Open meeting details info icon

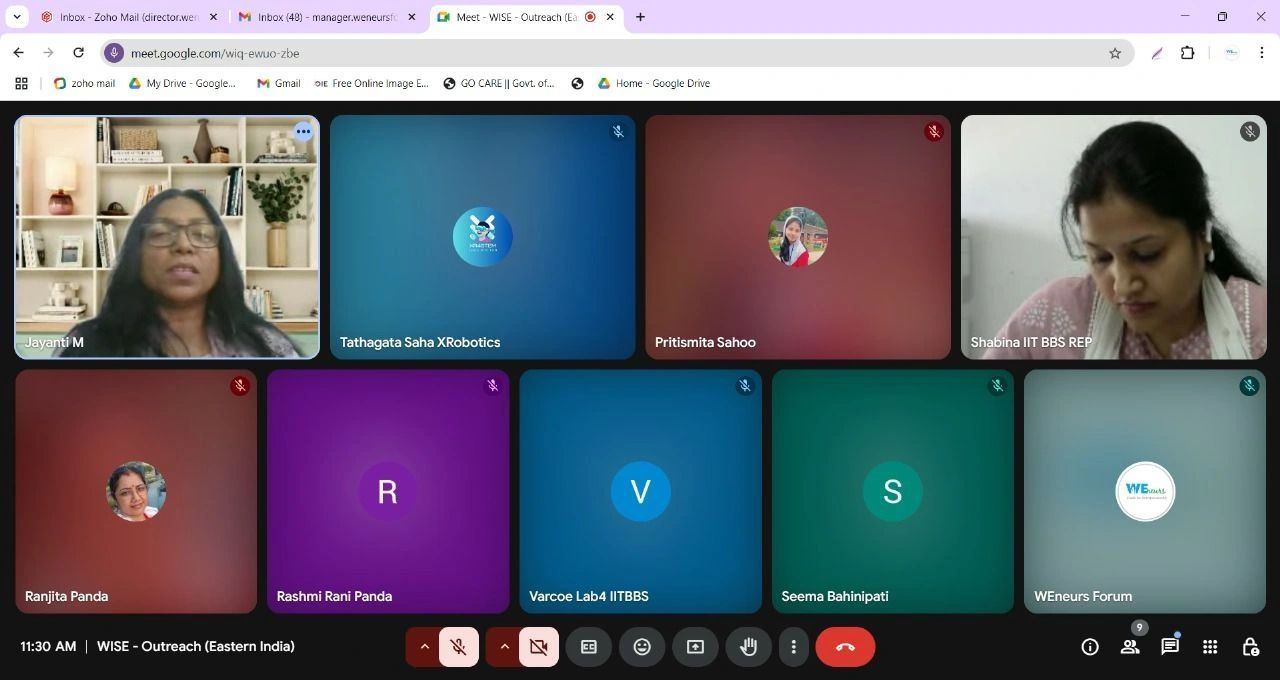1090,647
